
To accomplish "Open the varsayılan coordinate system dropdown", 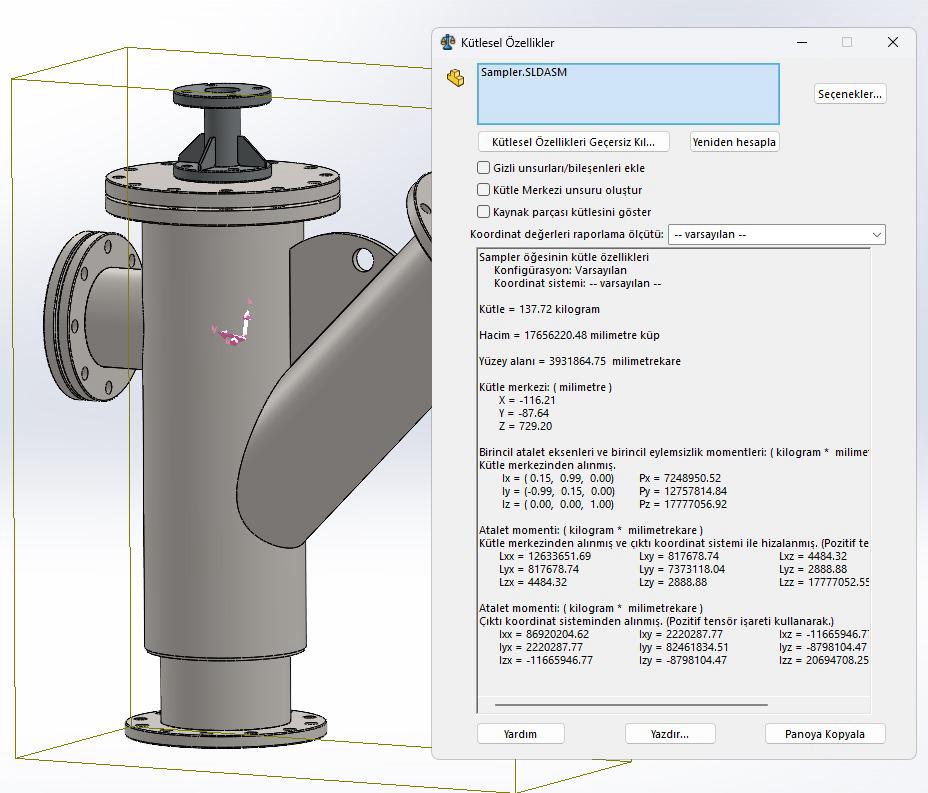I will tap(776, 234).
